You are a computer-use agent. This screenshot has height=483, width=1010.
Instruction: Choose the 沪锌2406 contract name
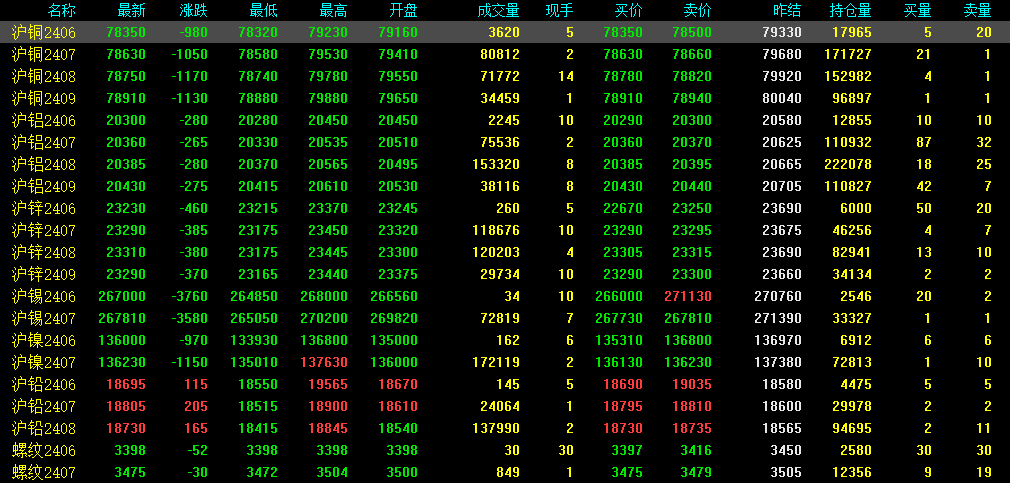coord(43,209)
